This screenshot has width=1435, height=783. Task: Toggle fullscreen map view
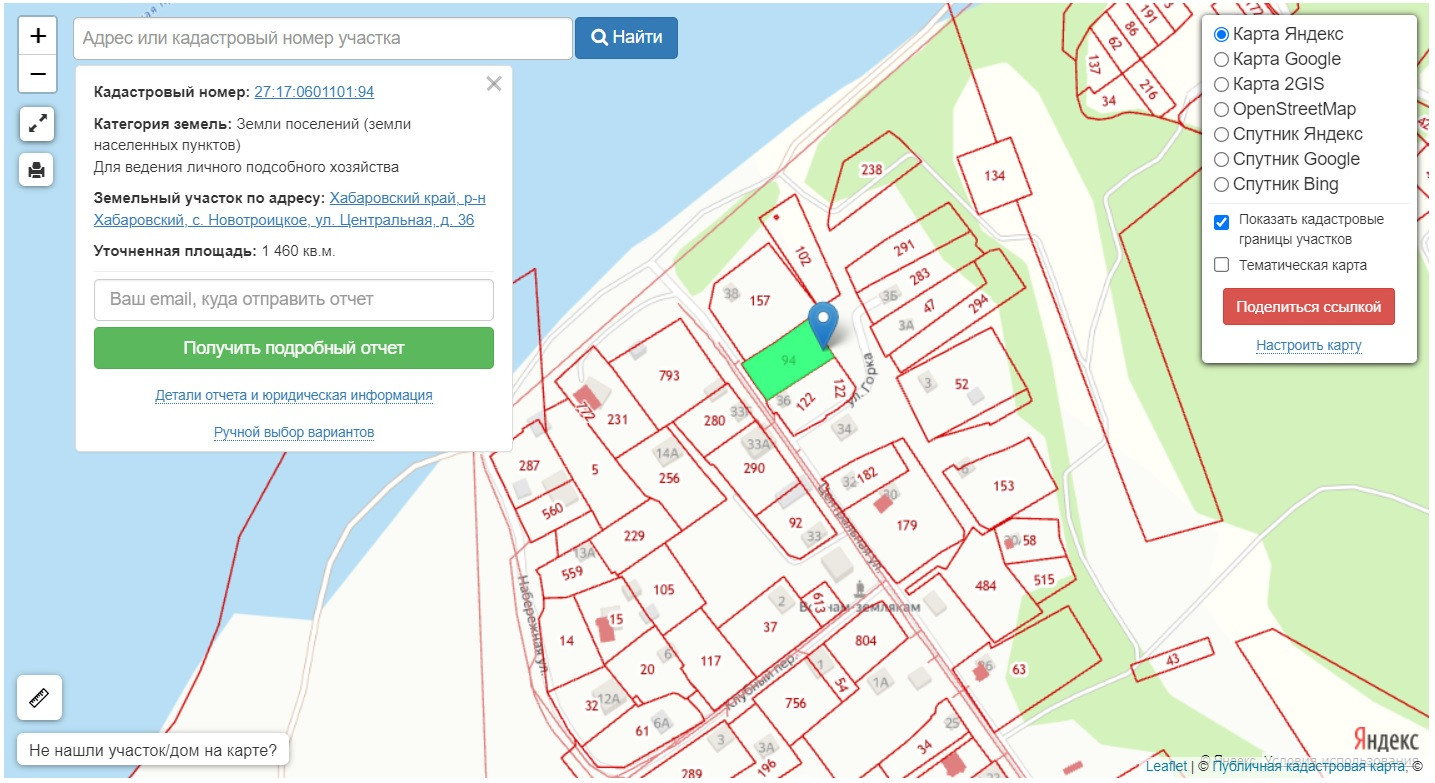click(37, 124)
